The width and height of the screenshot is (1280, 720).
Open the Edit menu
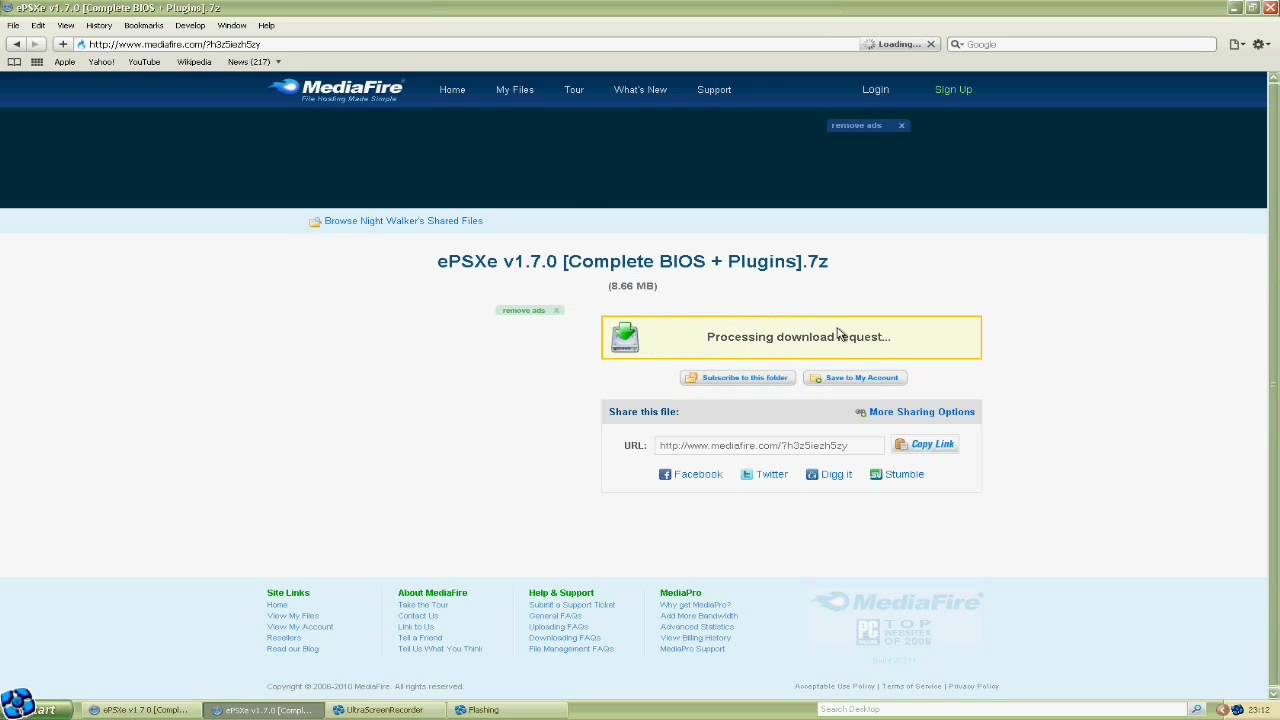pyautogui.click(x=38, y=25)
